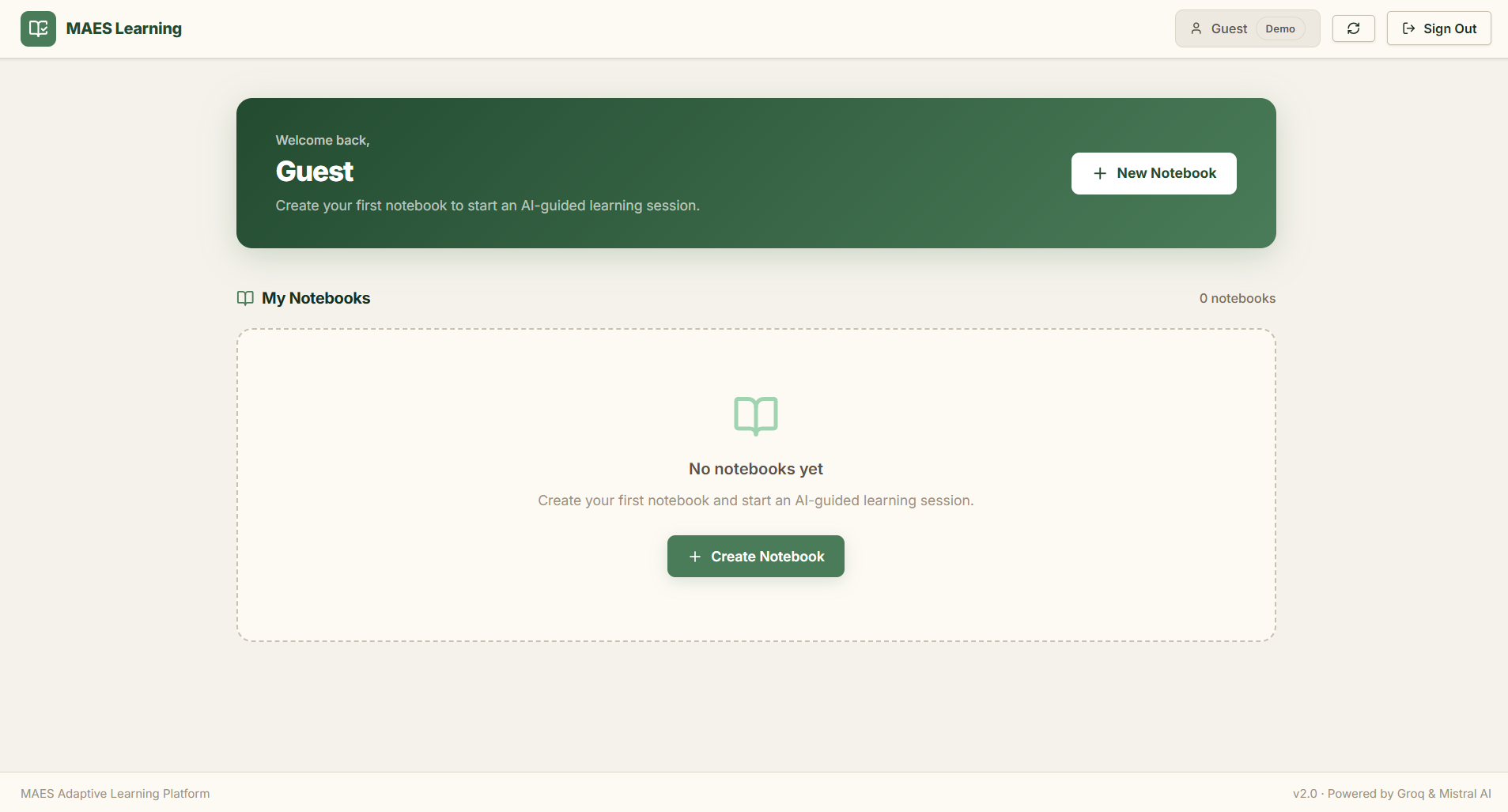Click the 0 notebooks counter

tap(1238, 298)
